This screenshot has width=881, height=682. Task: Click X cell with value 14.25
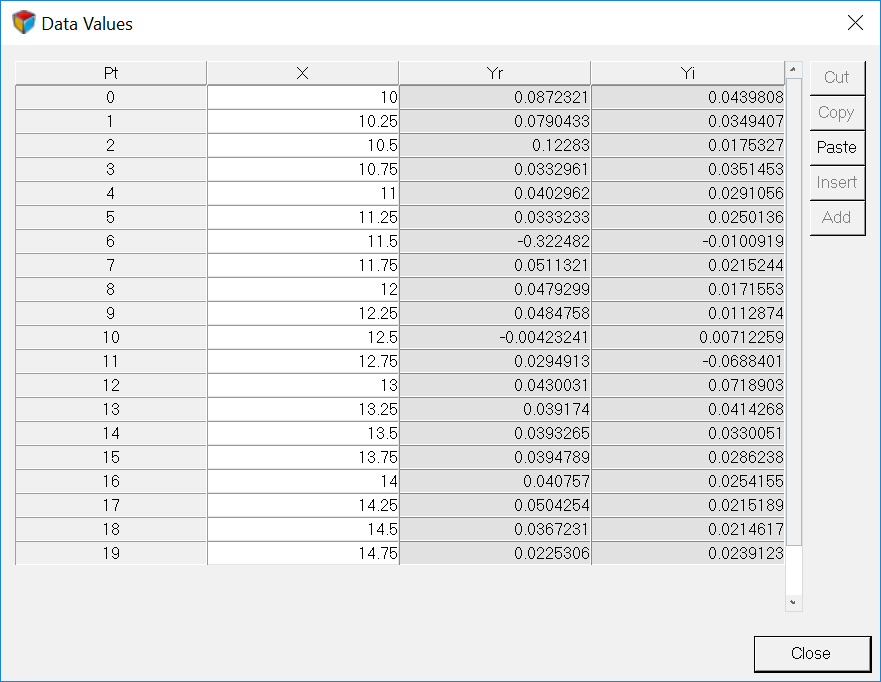(x=303, y=505)
